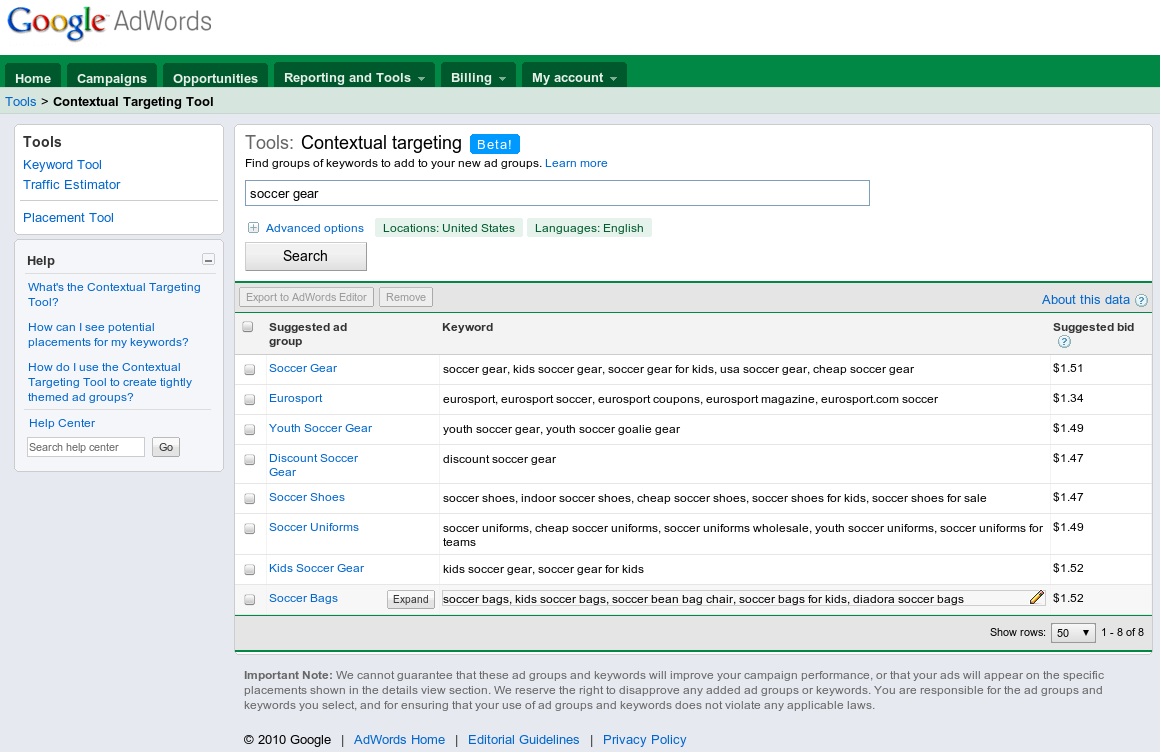Open the Opportunities tab

pos(215,78)
